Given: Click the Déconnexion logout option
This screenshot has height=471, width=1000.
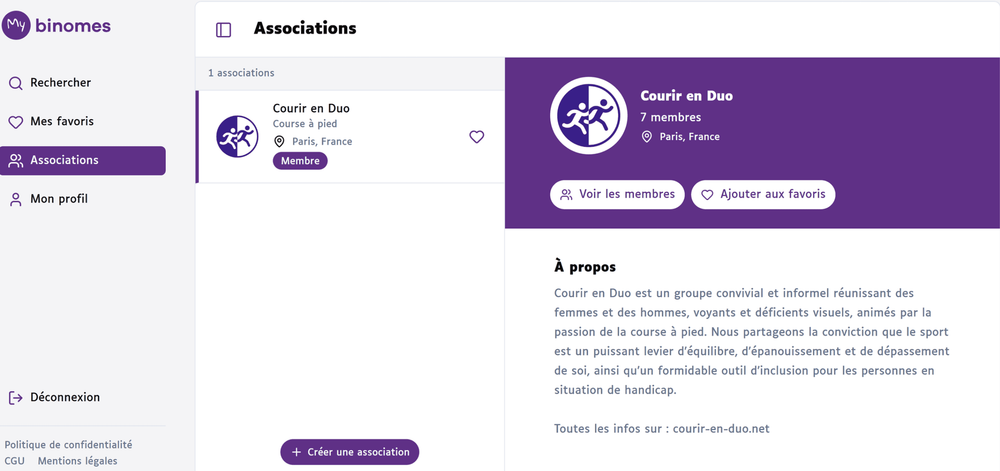Looking at the screenshot, I should 64,397.
